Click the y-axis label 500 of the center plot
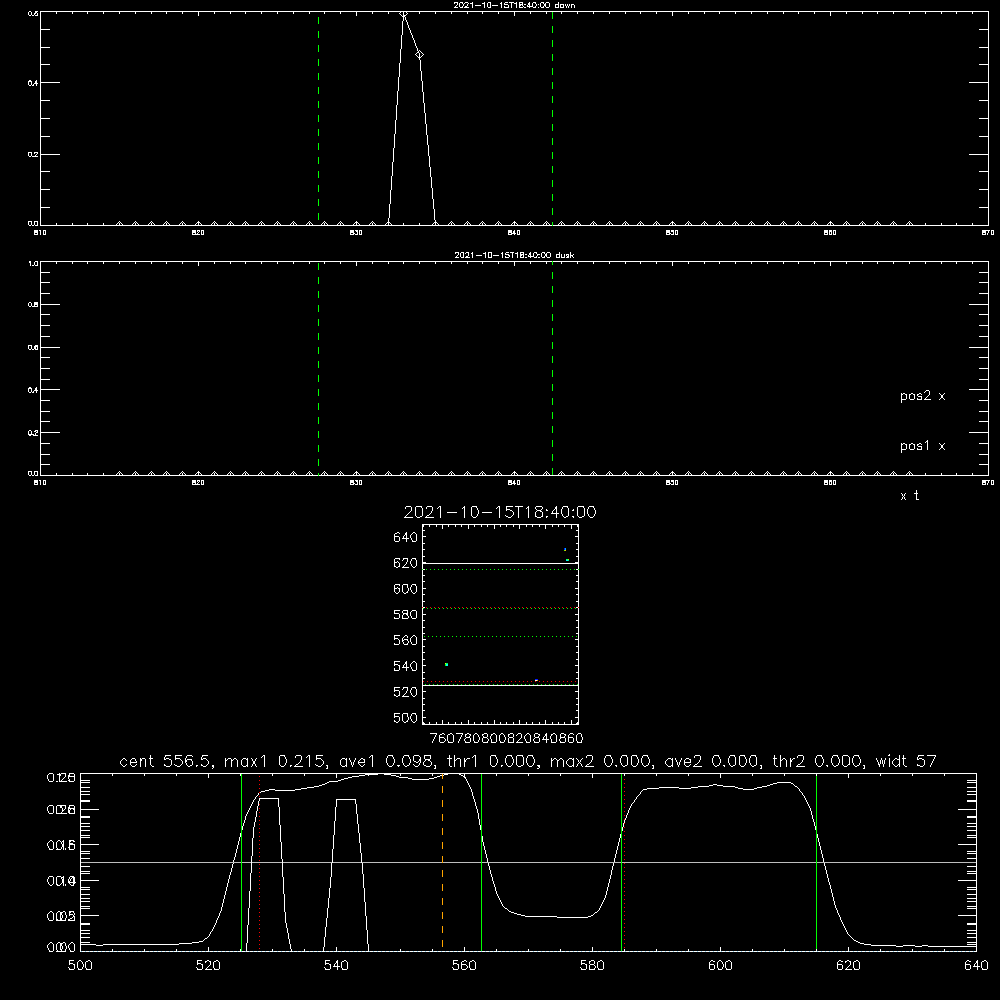The image size is (1000, 1000). click(x=406, y=718)
